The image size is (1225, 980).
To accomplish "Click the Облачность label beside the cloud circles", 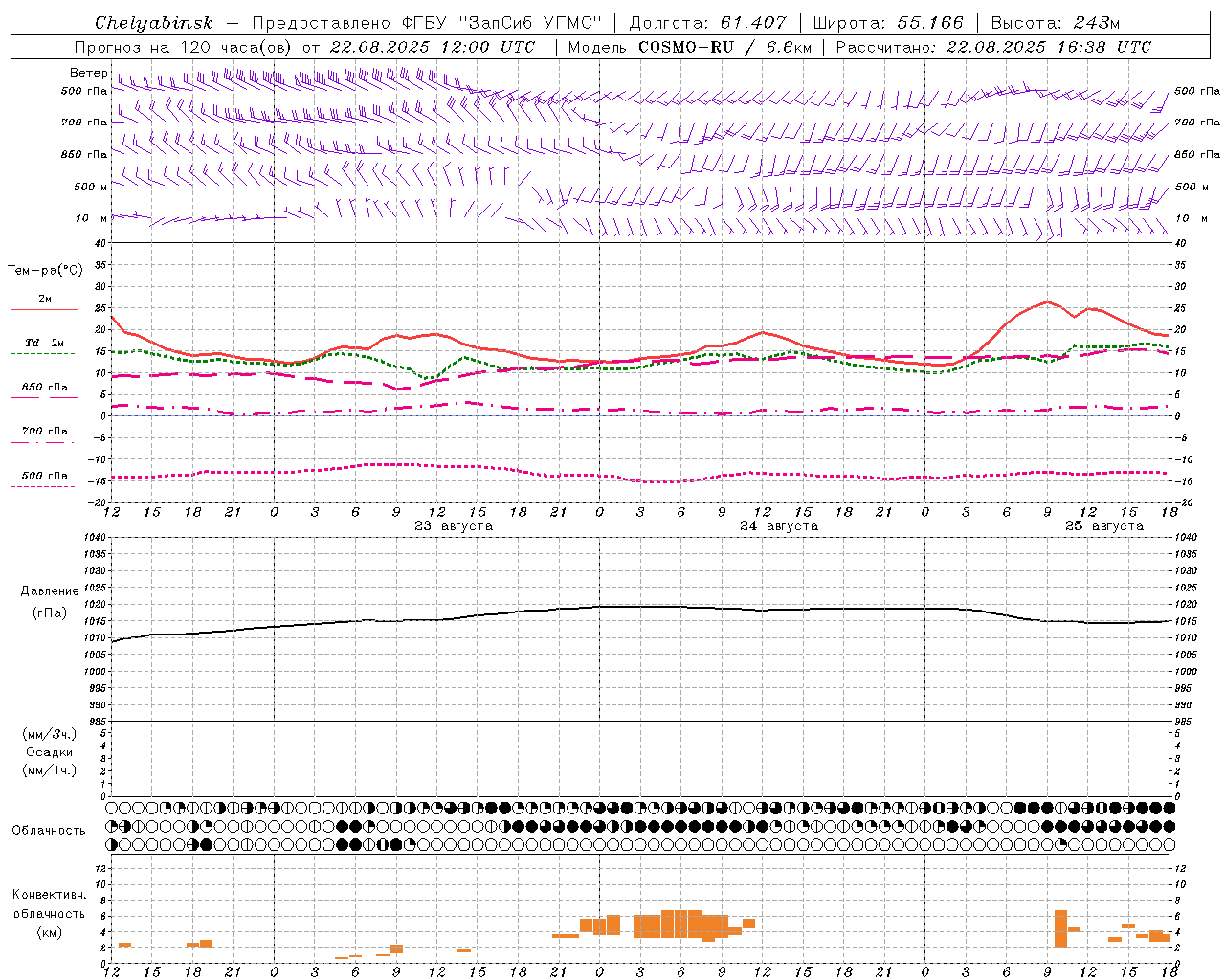I will point(49,830).
